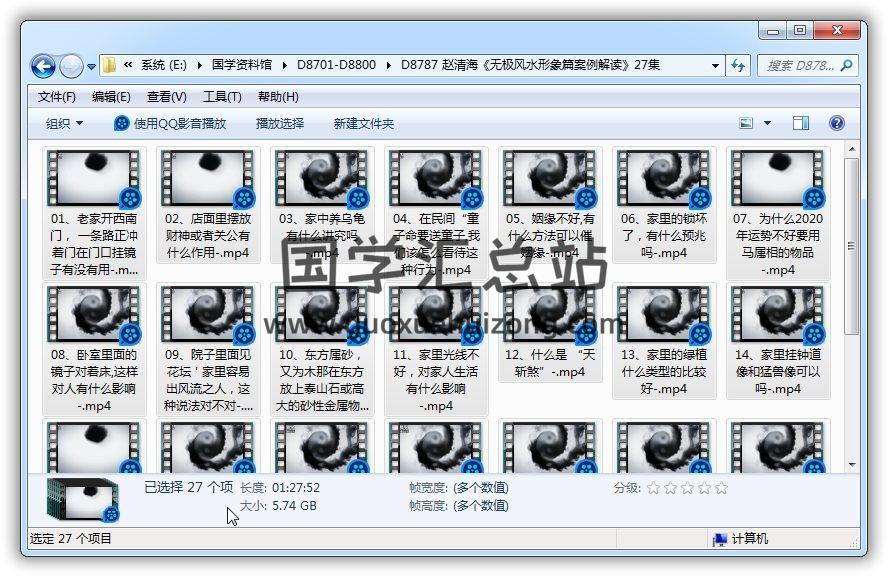Select video 01、老家开西南门 file thumbnail

point(94,178)
